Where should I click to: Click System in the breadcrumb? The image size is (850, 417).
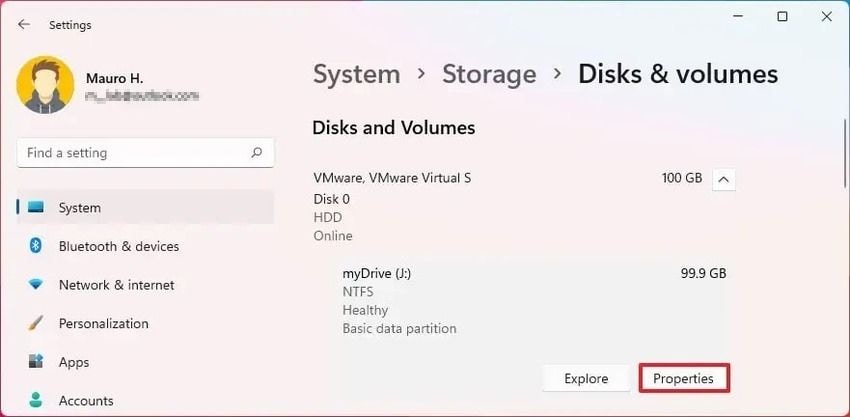[356, 74]
